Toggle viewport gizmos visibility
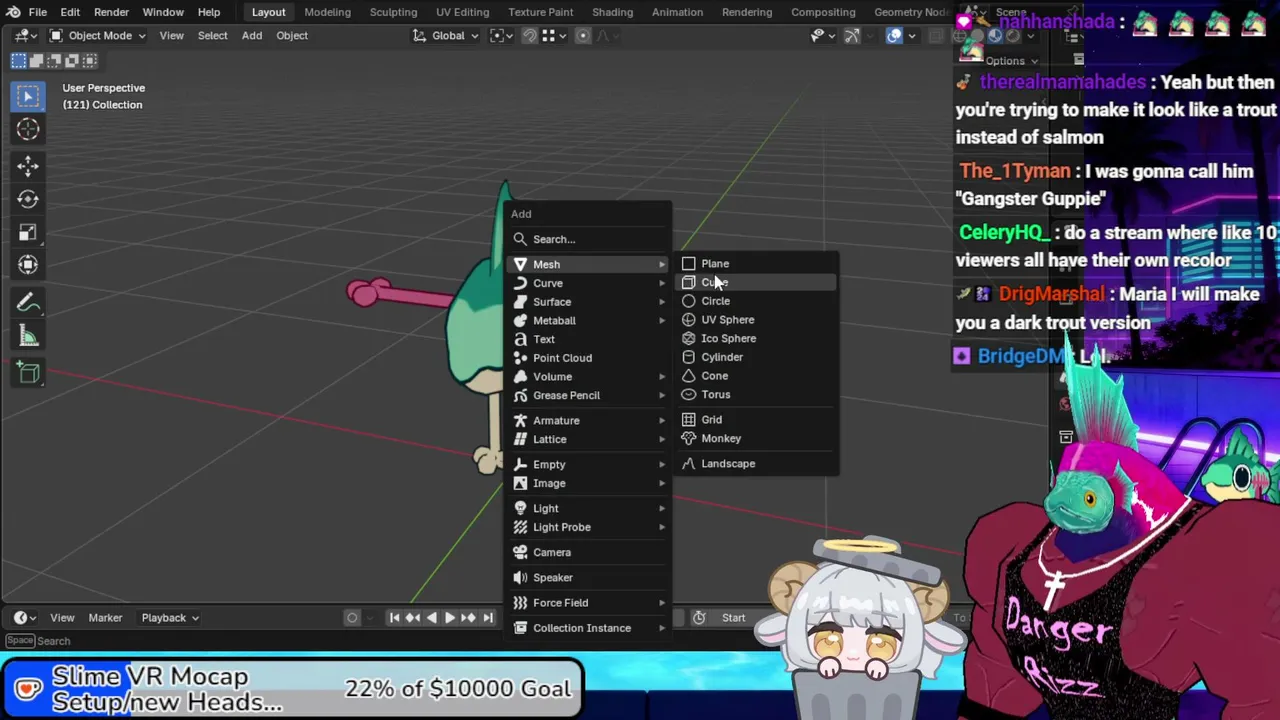This screenshot has width=1280, height=720. pos(851,36)
